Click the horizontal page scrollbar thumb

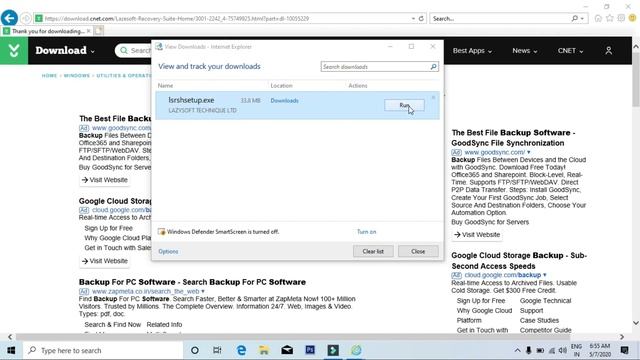click(293, 337)
